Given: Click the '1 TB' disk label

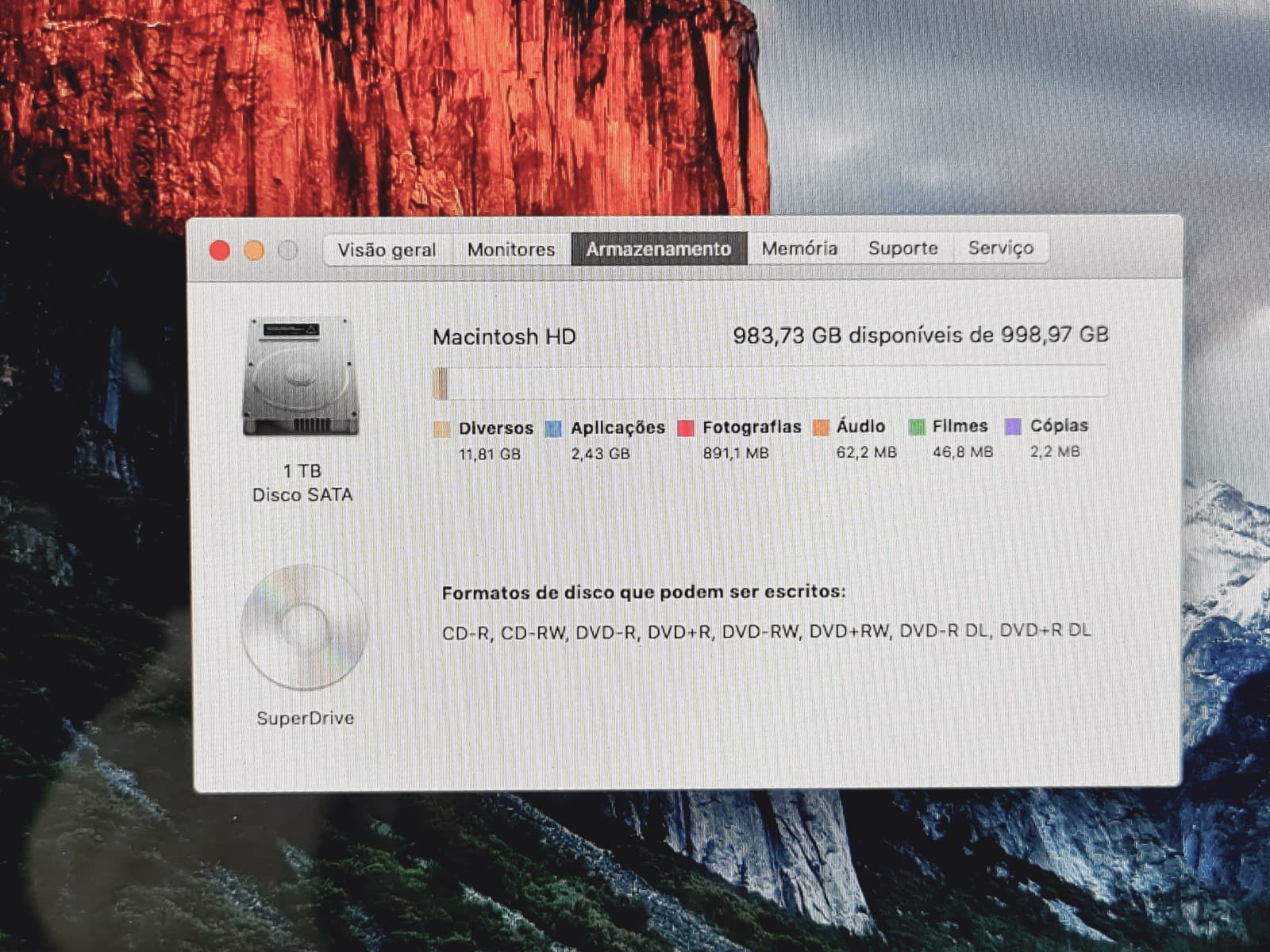Looking at the screenshot, I should 302,471.
